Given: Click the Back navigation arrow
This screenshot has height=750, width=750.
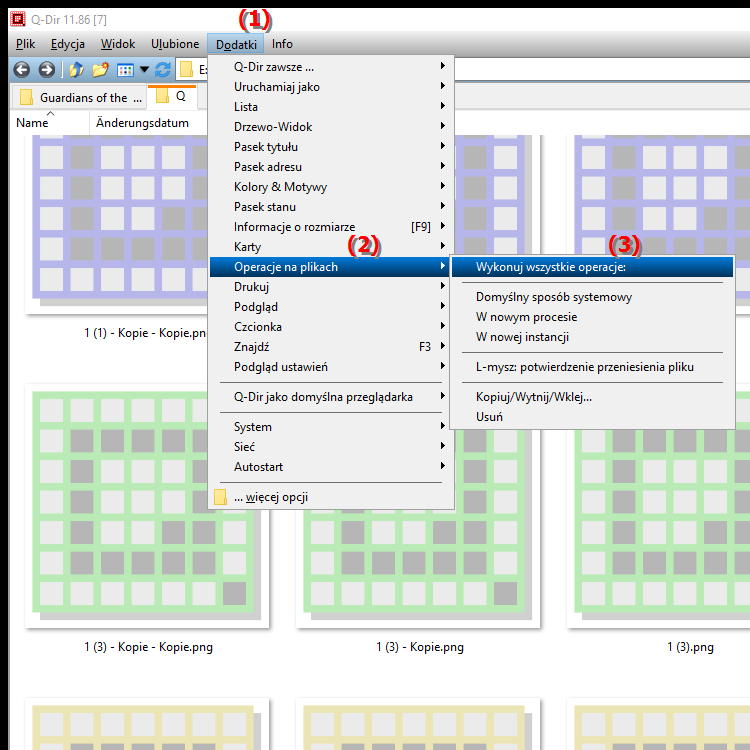Looking at the screenshot, I should pyautogui.click(x=22, y=70).
